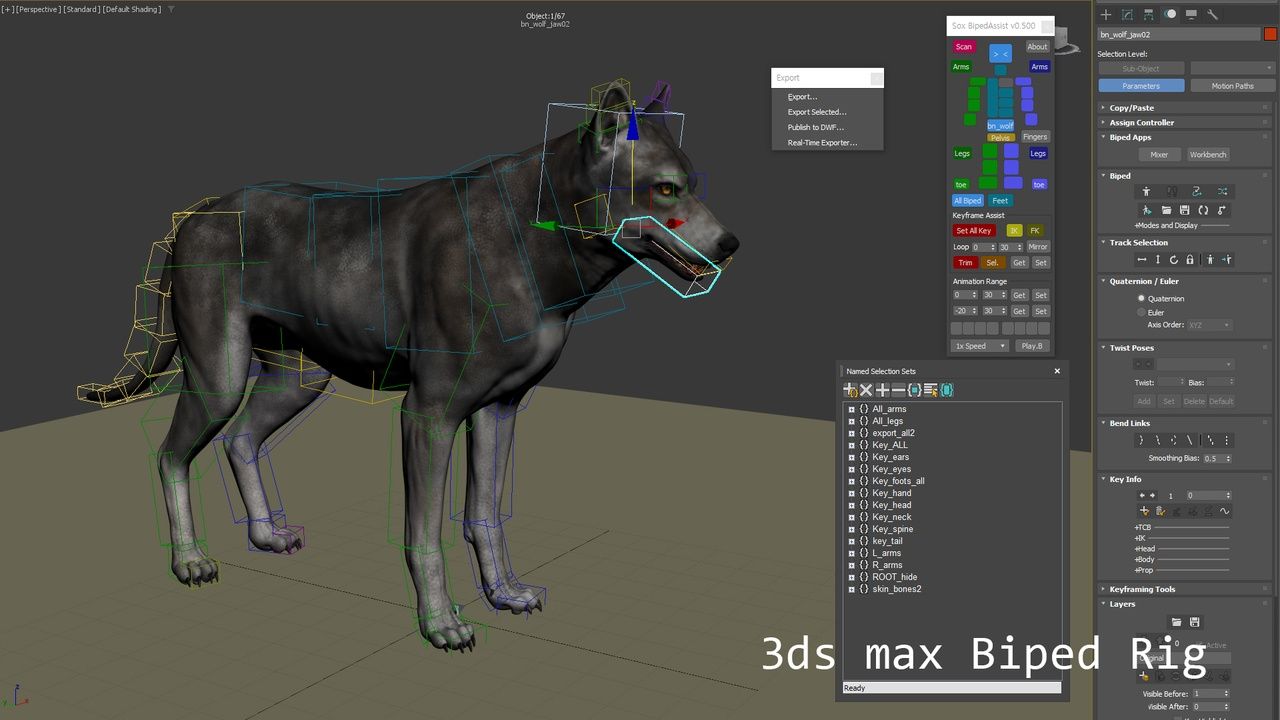Click the Body Rotation icon in Track Selection
The image size is (1280, 720).
[1174, 259]
